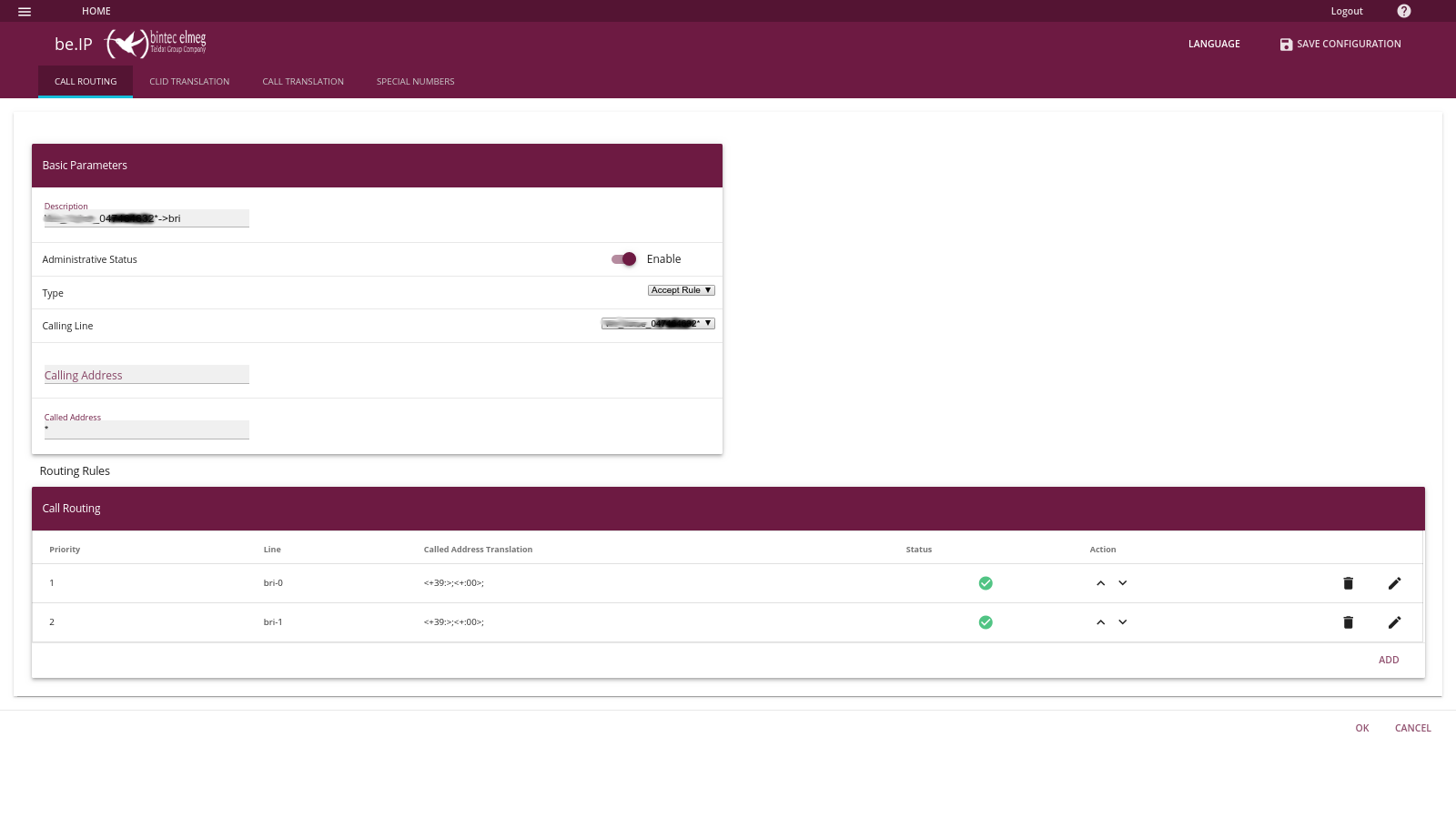Open the Calling Line dropdown
1456x818 pixels.
tap(658, 324)
